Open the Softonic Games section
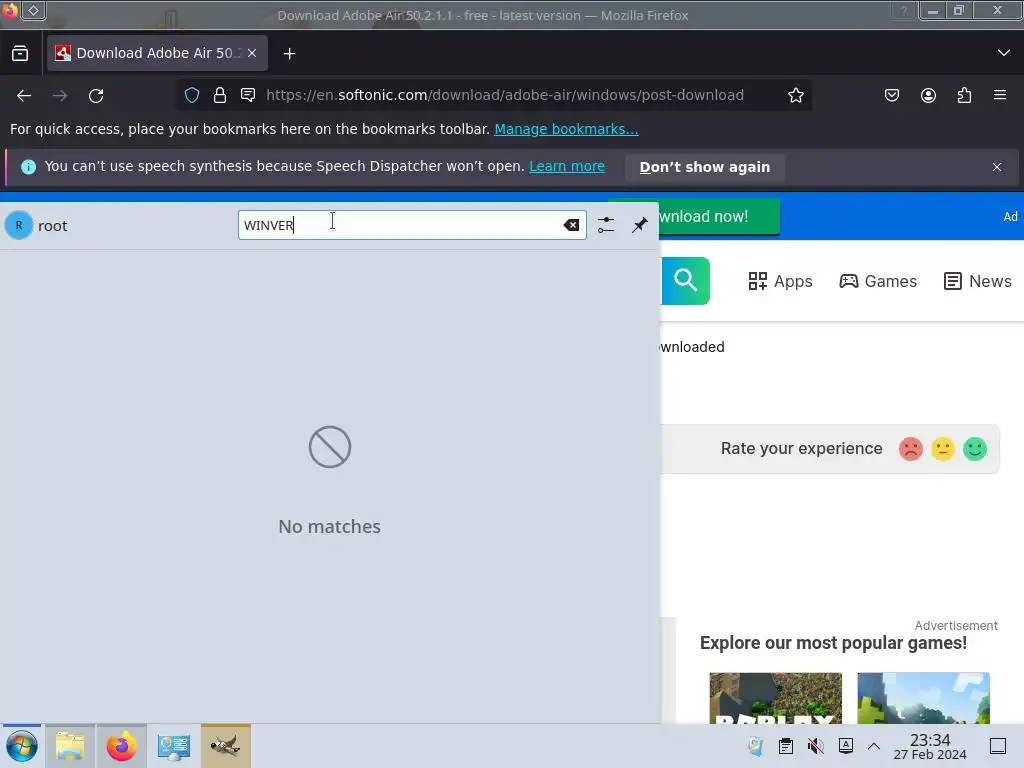The width and height of the screenshot is (1024, 768). (x=878, y=281)
